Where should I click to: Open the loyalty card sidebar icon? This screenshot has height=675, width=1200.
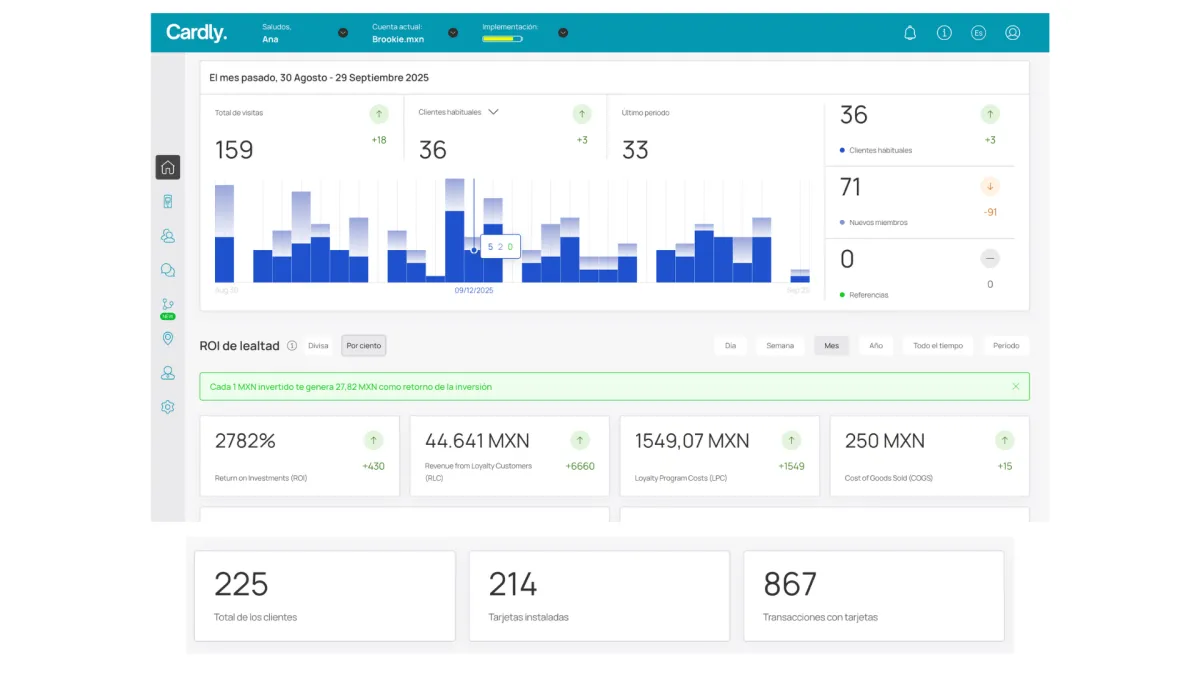point(168,201)
